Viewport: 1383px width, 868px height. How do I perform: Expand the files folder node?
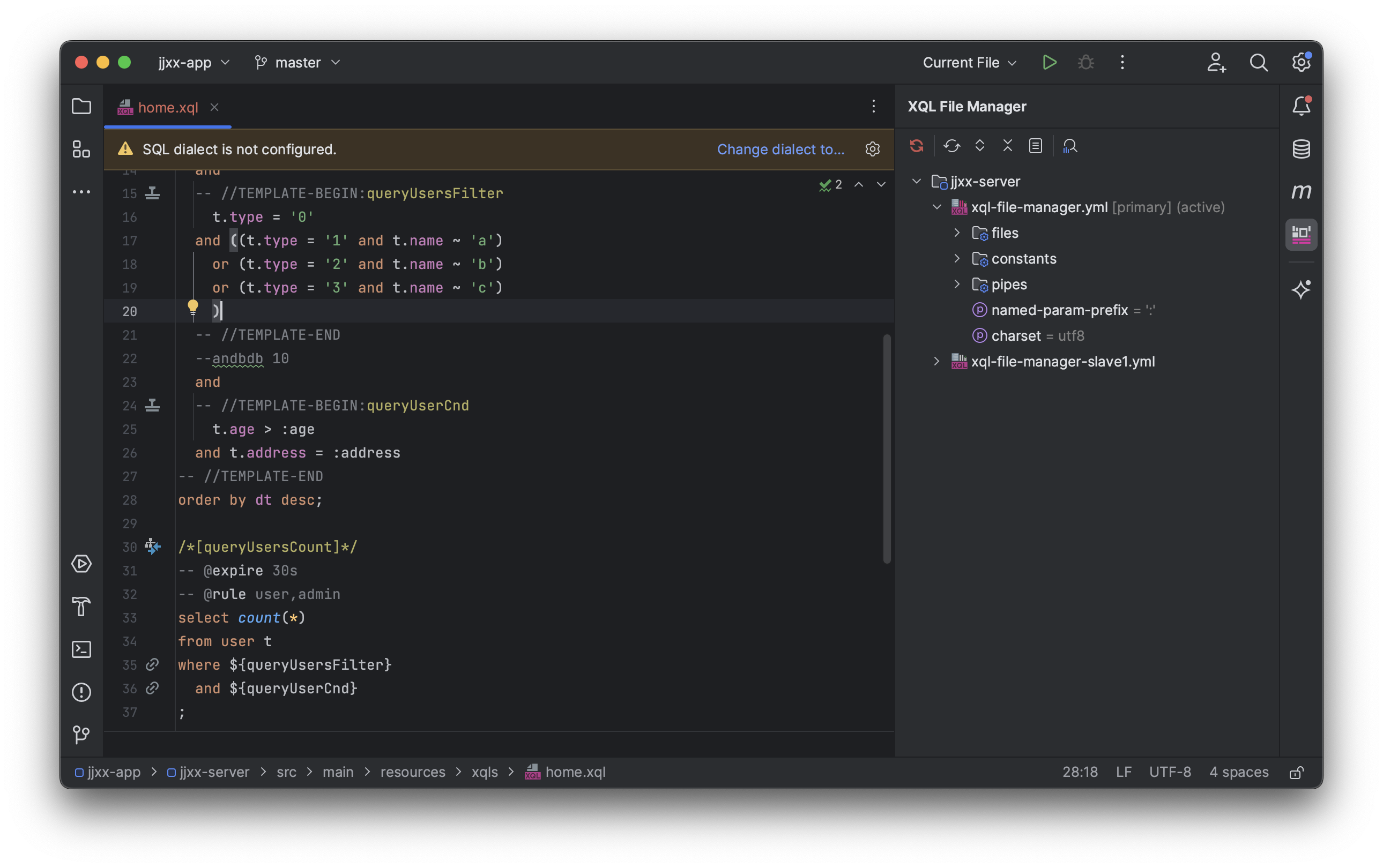(957, 233)
